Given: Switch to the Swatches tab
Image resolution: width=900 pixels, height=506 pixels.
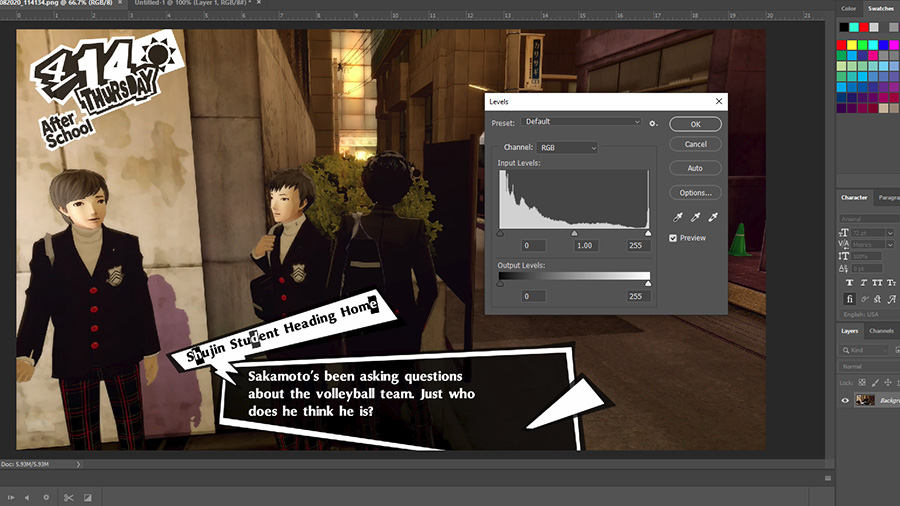Looking at the screenshot, I should 880,9.
